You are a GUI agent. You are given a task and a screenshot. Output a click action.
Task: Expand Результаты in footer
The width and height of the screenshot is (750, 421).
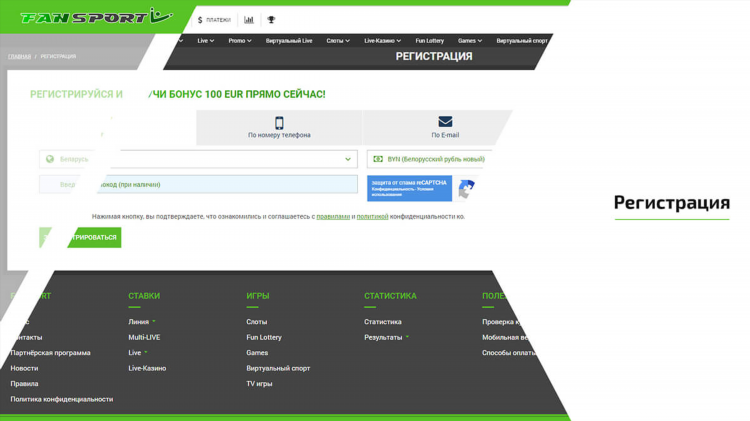pos(386,337)
